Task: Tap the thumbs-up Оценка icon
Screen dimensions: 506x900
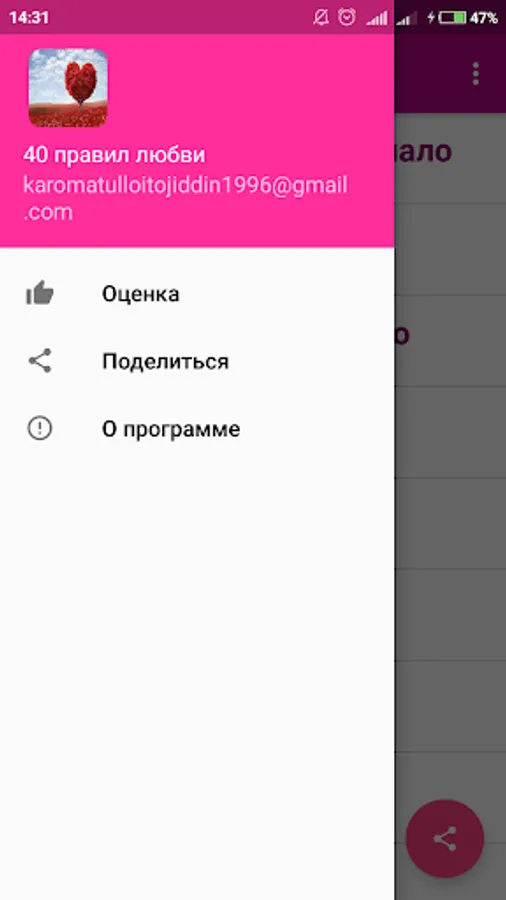Action: (x=40, y=293)
